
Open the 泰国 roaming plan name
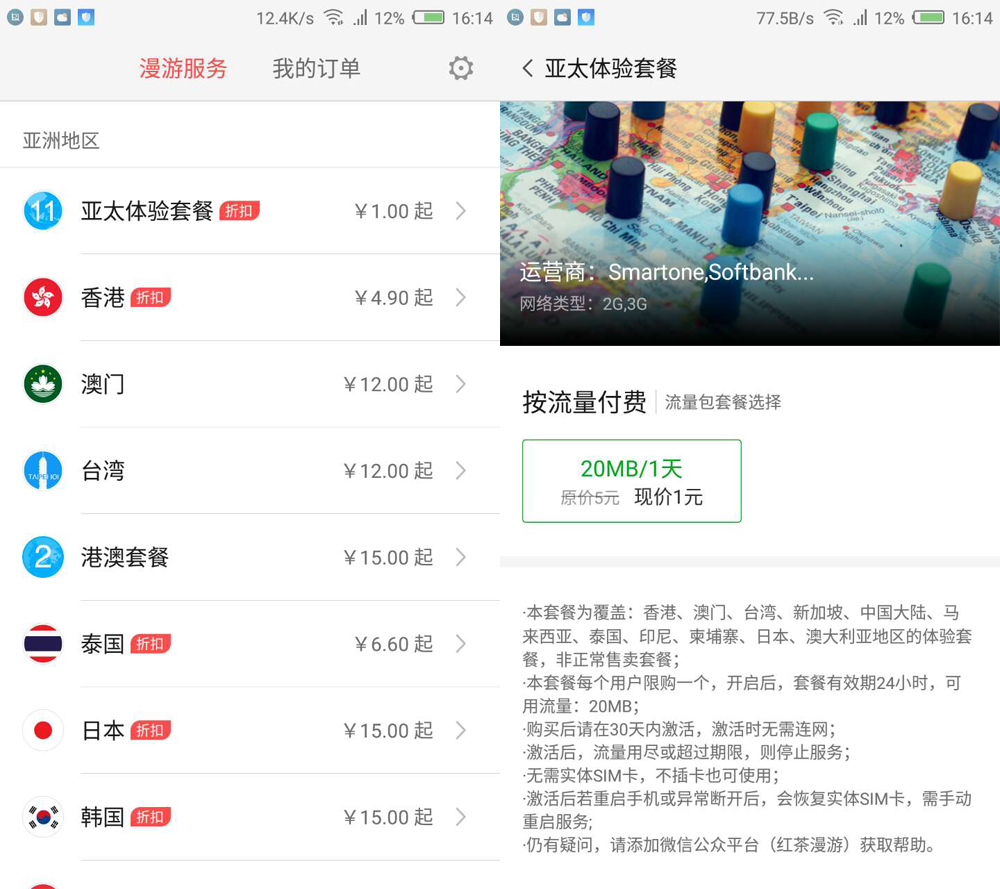(x=103, y=644)
